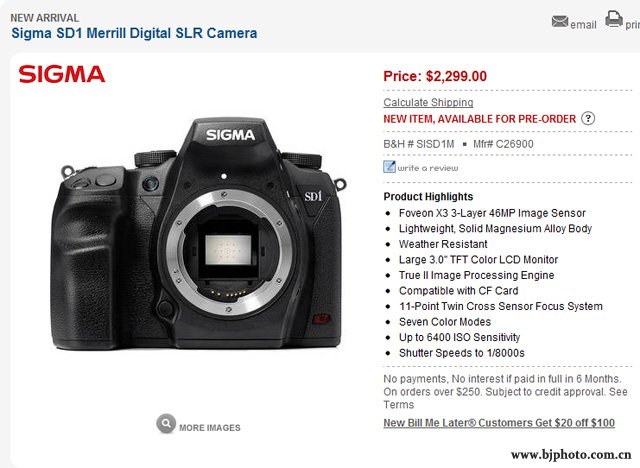
Task: Click the printer icon
Action: 613,19
